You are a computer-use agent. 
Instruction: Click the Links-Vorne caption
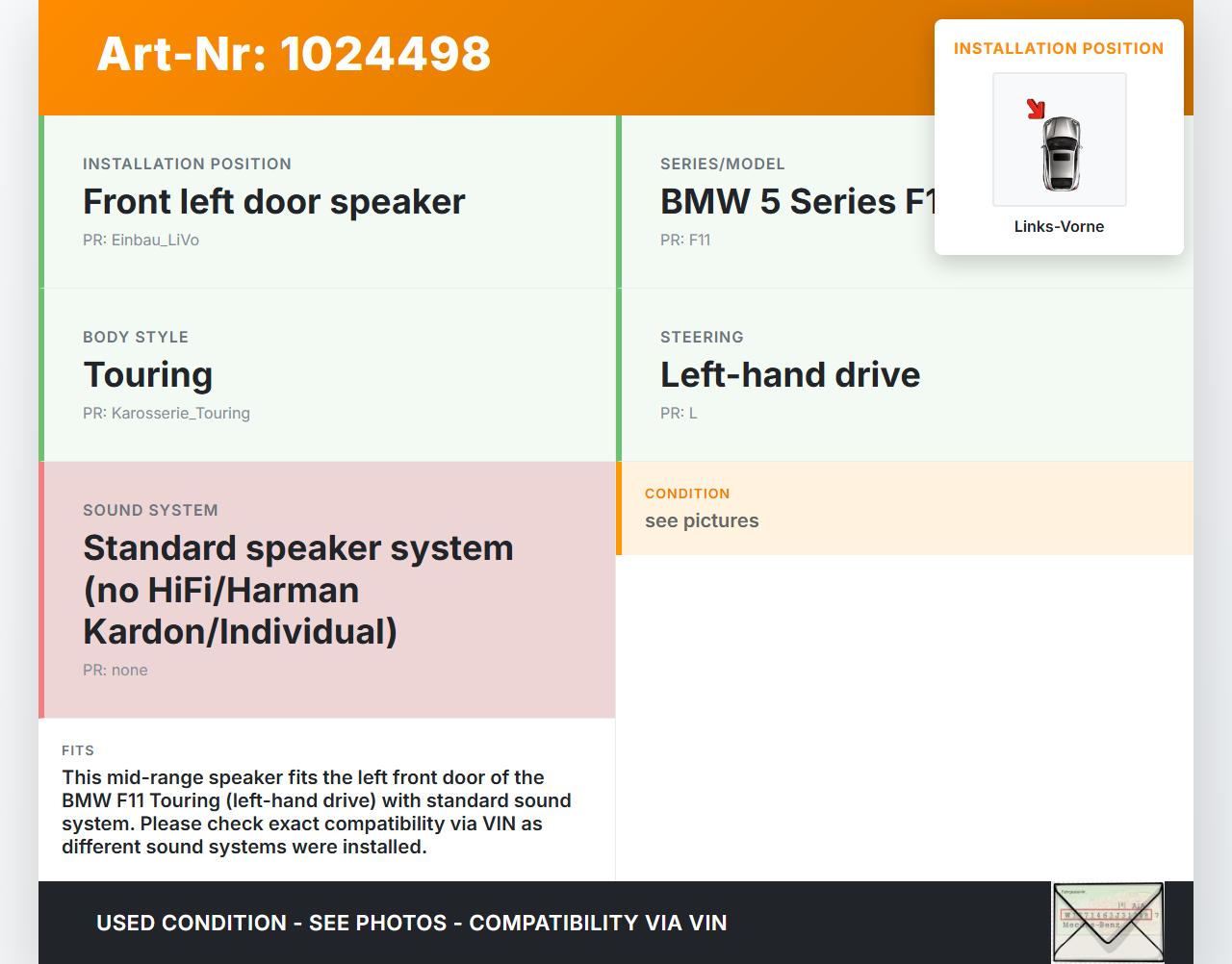1059,226
